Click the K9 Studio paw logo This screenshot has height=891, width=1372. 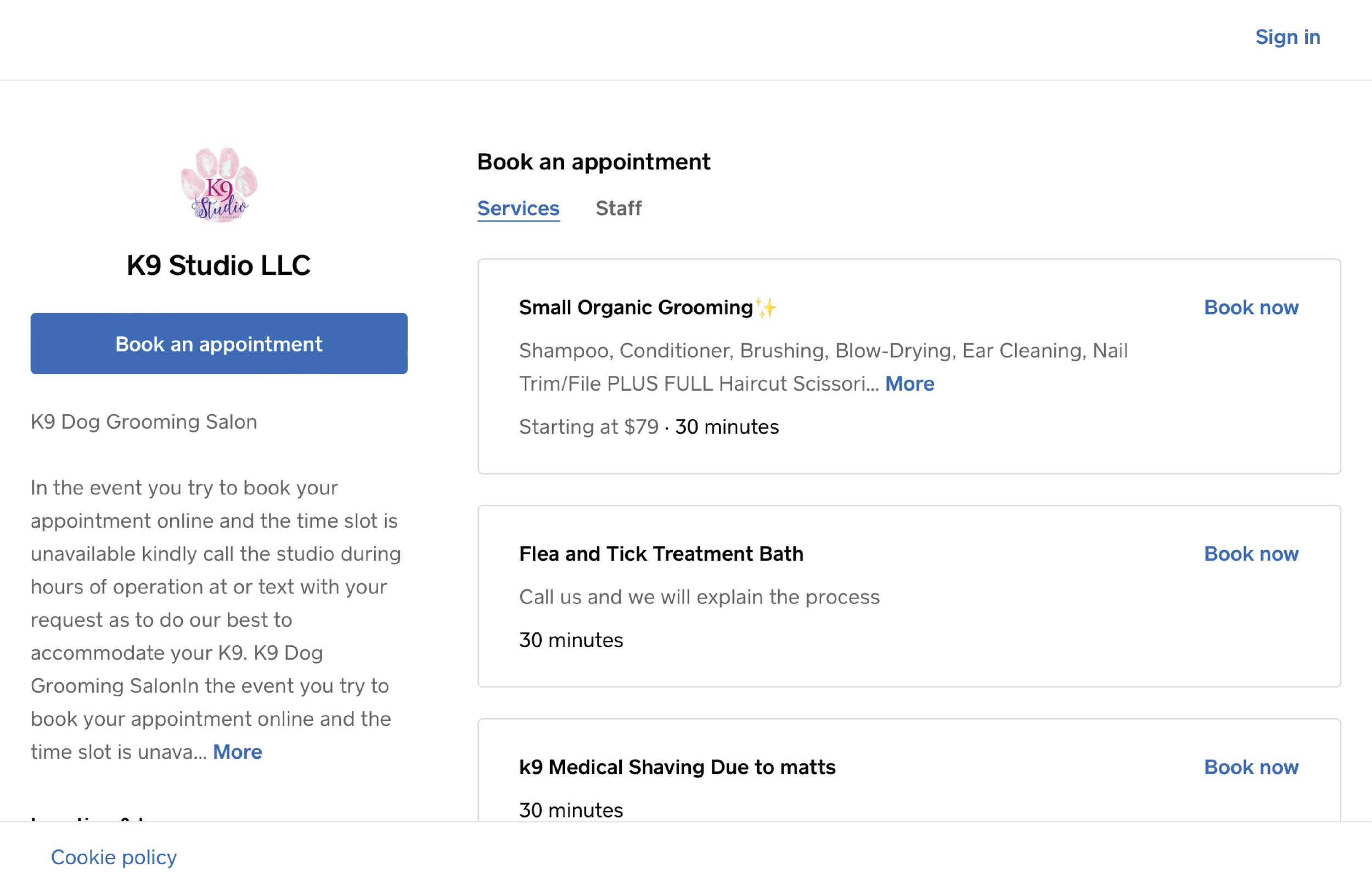[219, 184]
